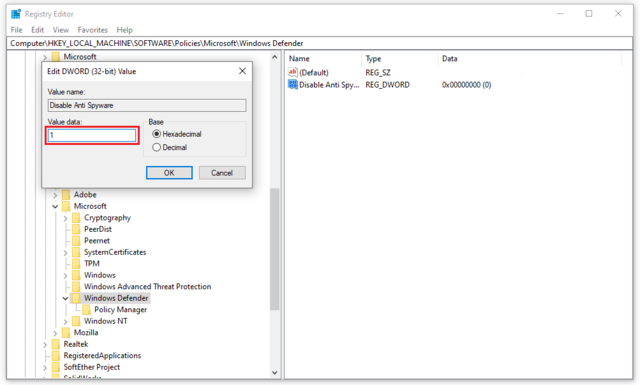Select the (Default) string value icon

coord(293,72)
